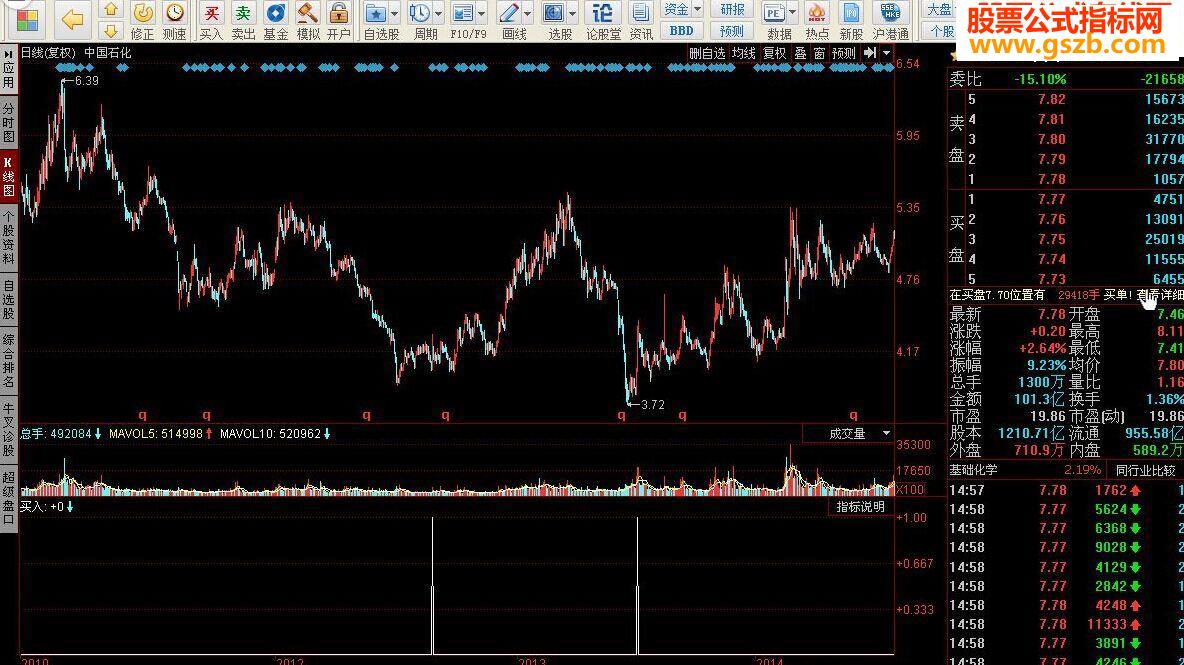Click the 修正 refresh icon
The width and height of the screenshot is (1184, 665).
click(142, 13)
